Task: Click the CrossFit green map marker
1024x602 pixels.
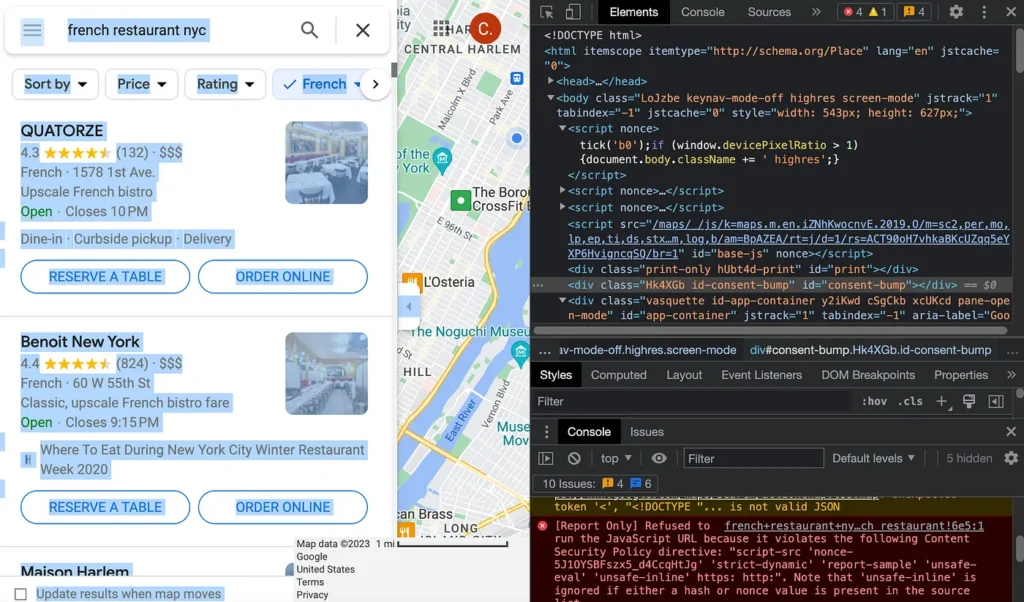Action: 460,200
